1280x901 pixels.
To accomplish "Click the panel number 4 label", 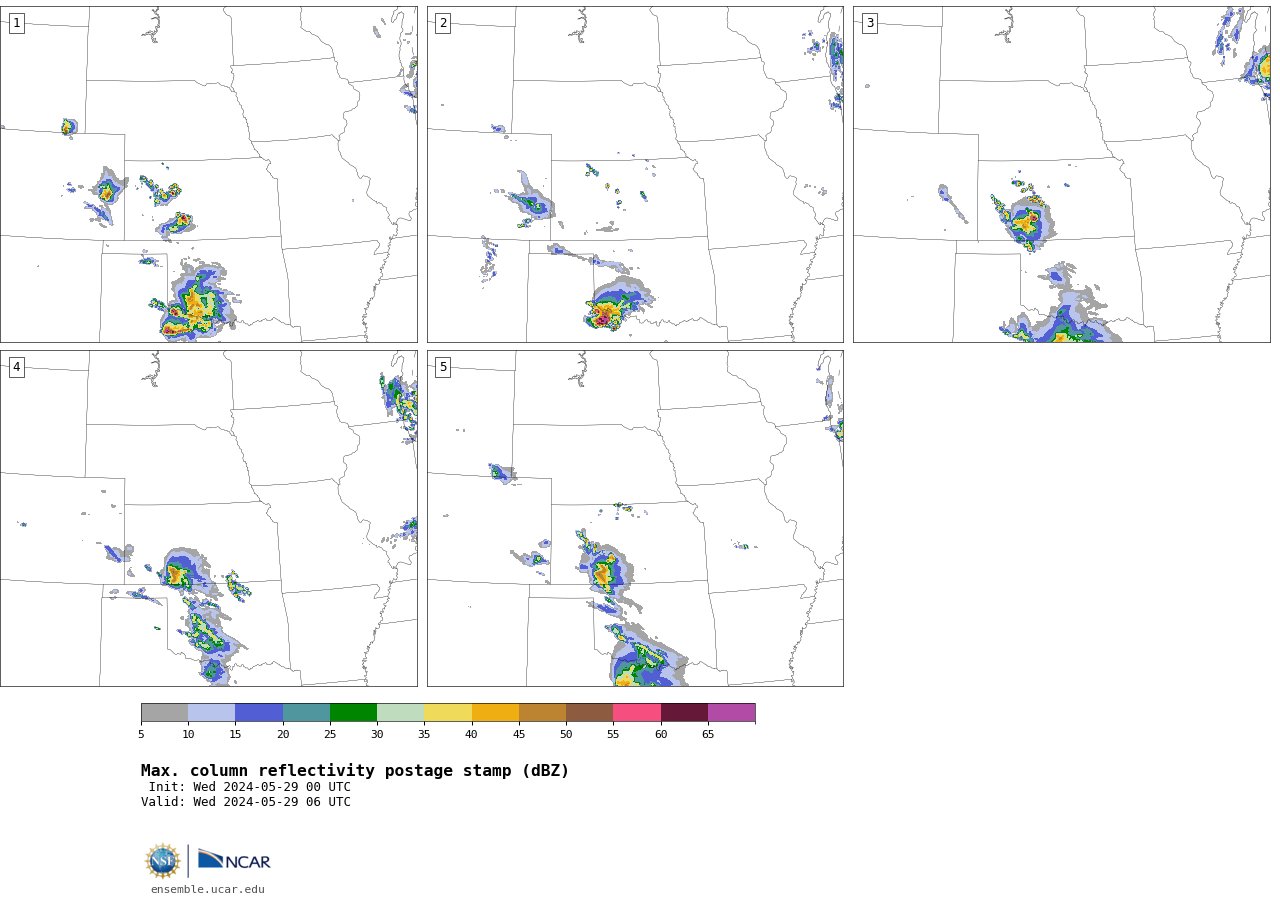I will point(16,367).
